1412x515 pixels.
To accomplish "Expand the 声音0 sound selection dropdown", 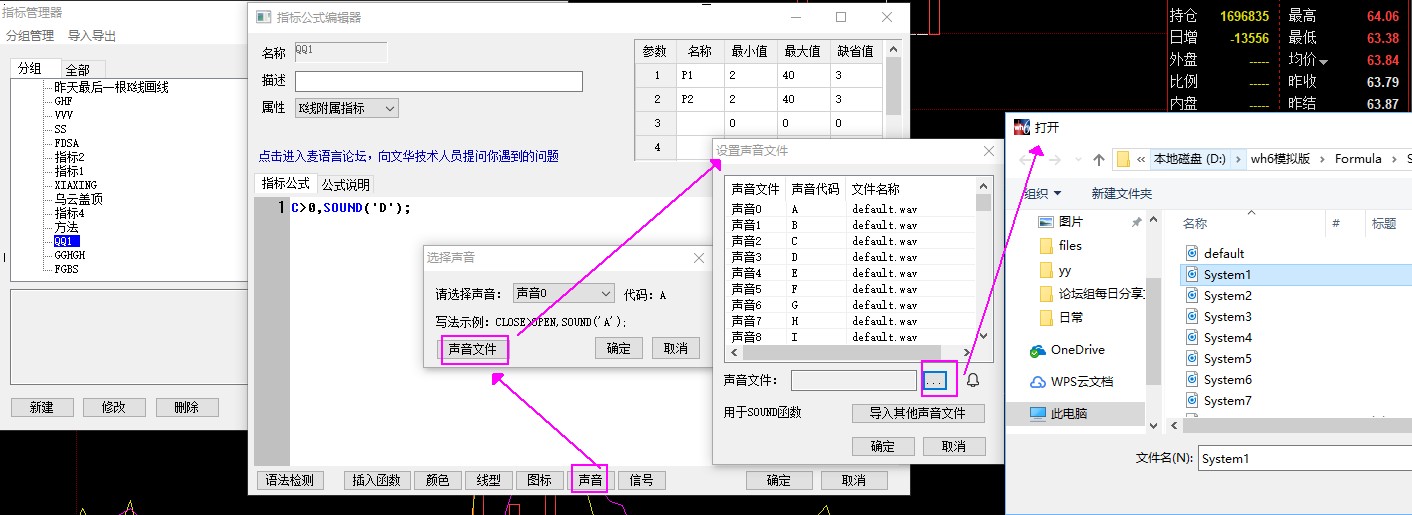I will [563, 294].
